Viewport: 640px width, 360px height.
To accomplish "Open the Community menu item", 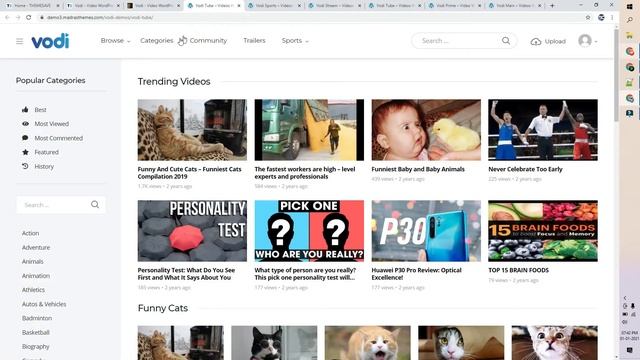I will point(208,41).
